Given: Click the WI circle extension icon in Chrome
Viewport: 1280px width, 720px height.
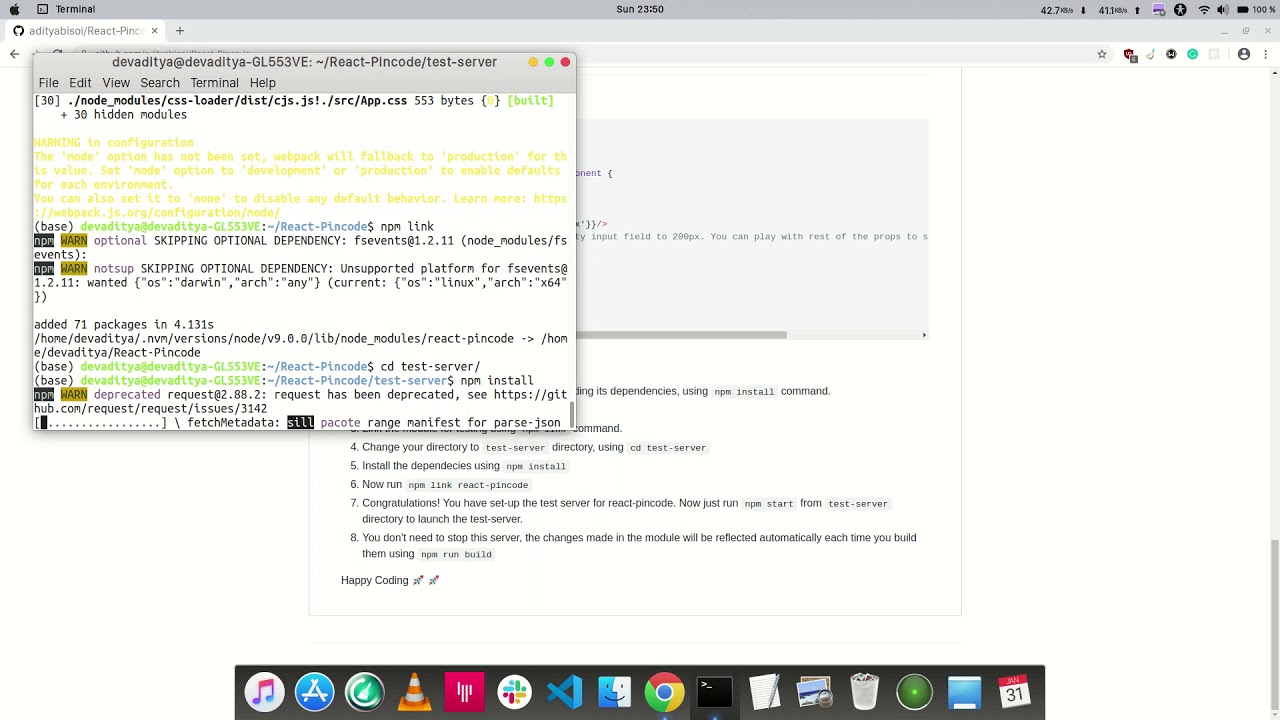Looking at the screenshot, I should click(x=1171, y=54).
